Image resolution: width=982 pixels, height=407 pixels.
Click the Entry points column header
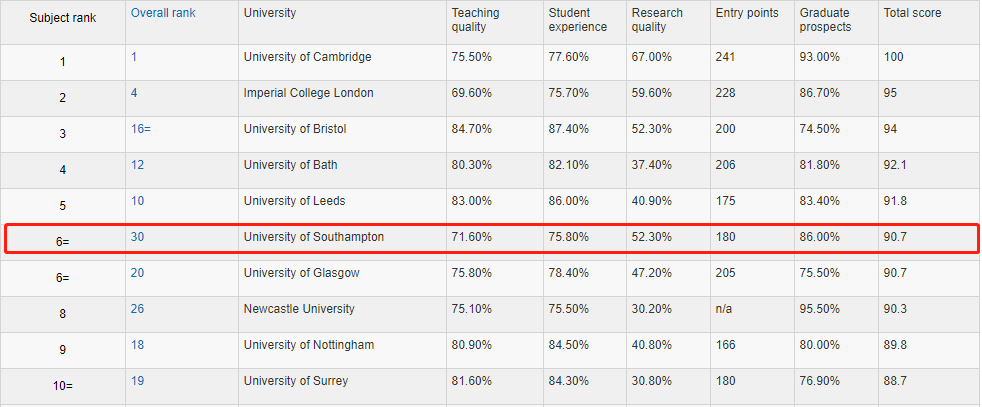pyautogui.click(x=747, y=13)
